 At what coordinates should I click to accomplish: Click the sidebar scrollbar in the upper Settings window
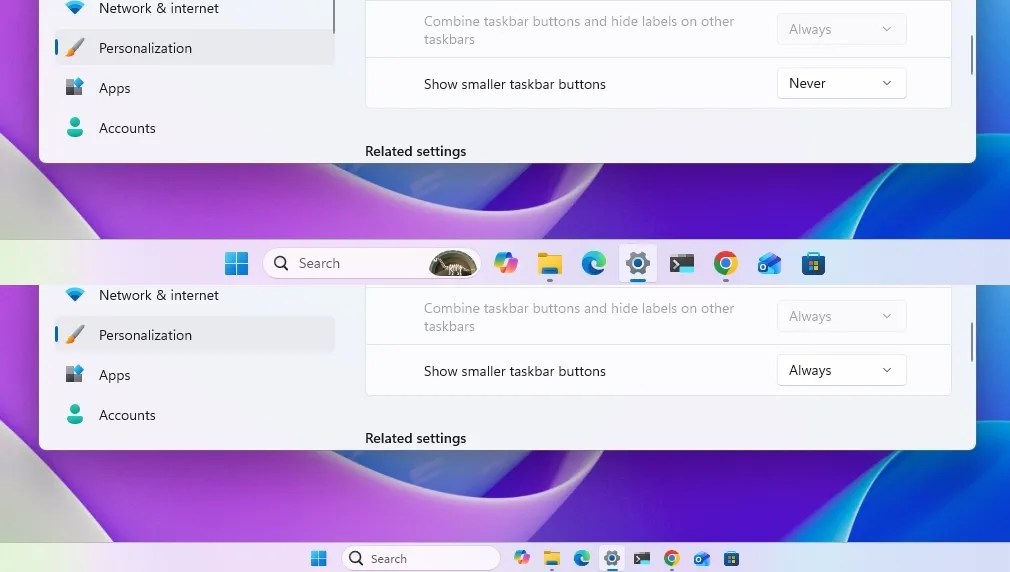tap(334, 16)
